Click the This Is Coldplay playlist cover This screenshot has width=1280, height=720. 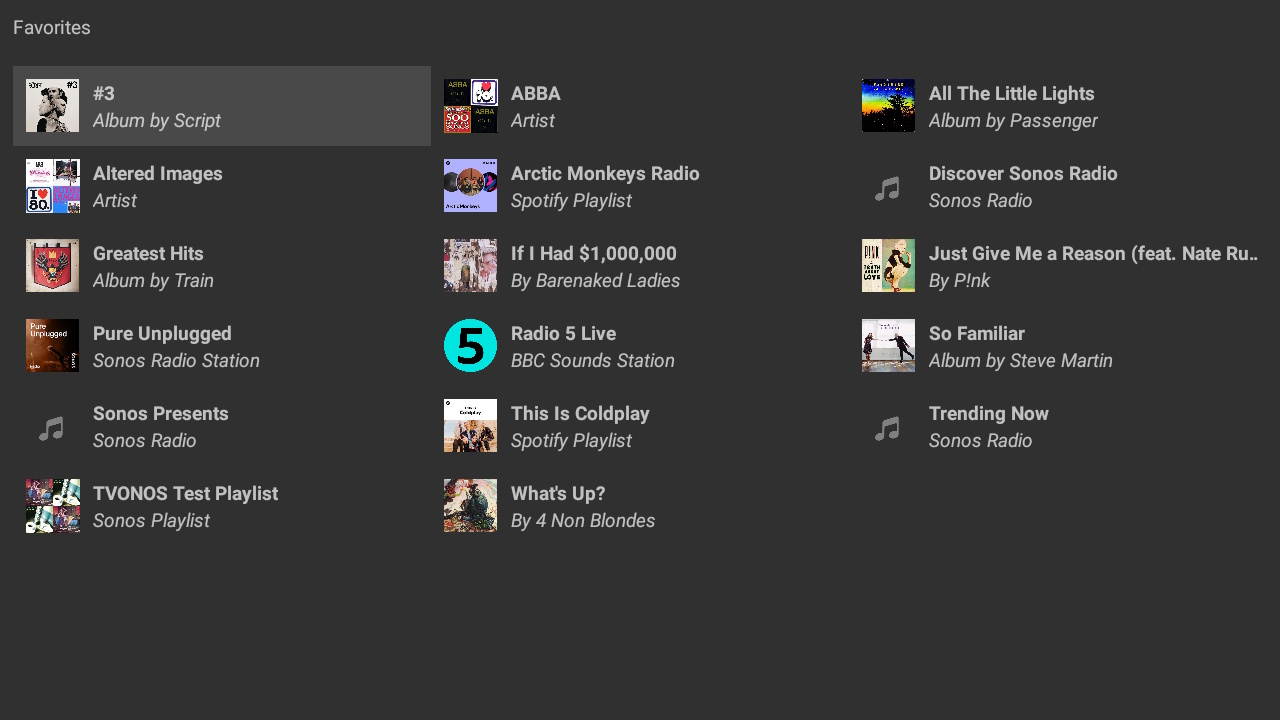470,426
